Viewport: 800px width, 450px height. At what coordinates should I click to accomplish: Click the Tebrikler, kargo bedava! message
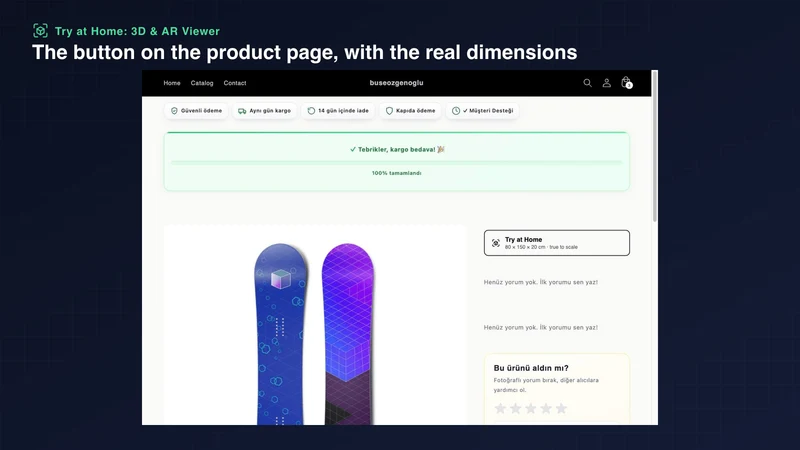coord(397,149)
